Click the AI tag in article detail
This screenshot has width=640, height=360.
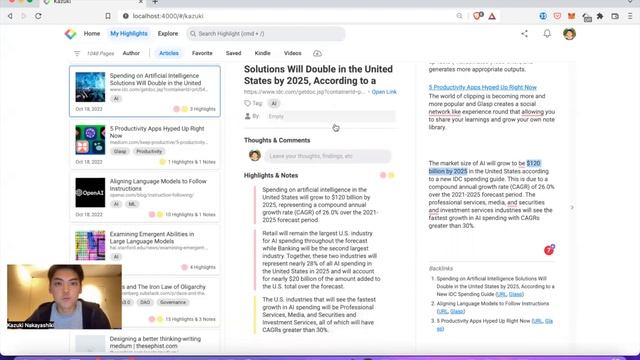(x=274, y=104)
